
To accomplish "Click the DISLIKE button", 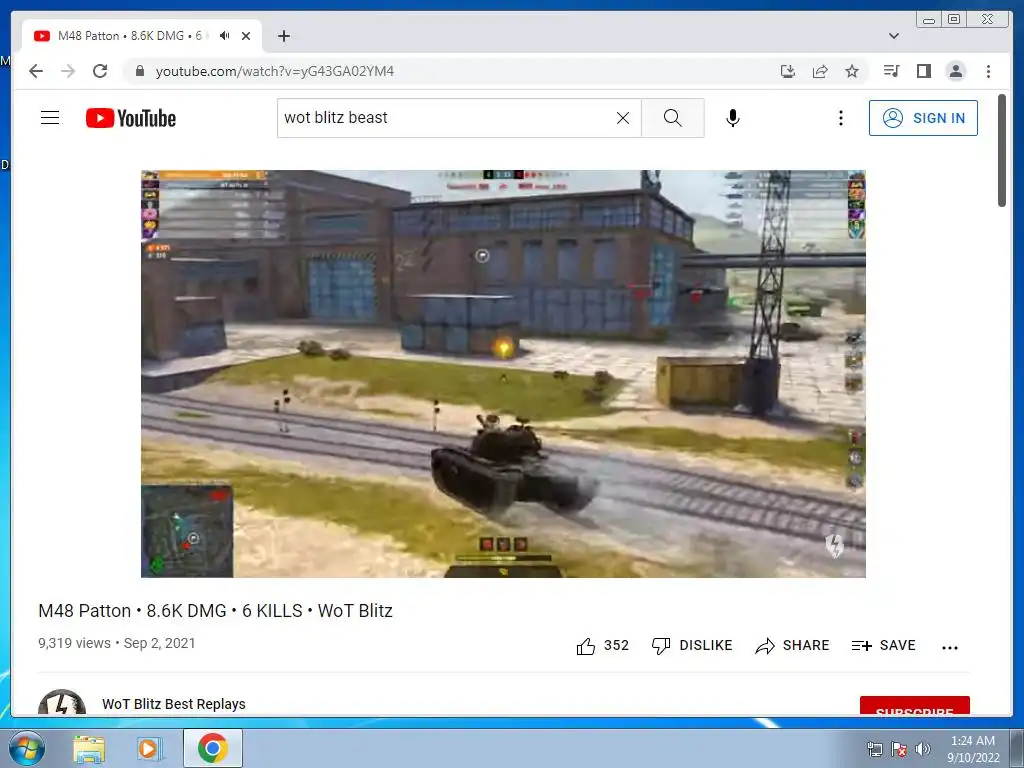I will 692,645.
